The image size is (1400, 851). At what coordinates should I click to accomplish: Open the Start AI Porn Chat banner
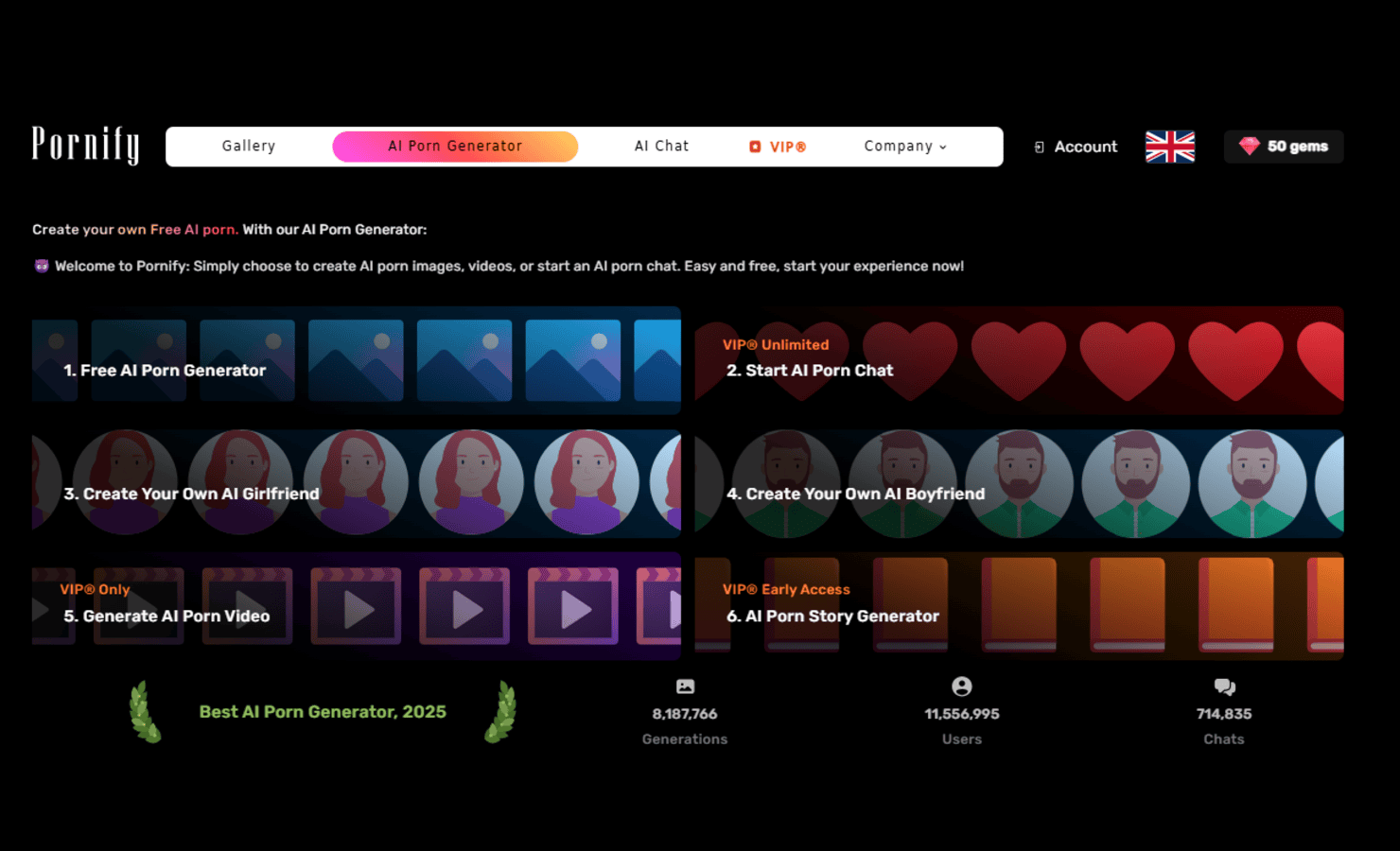1019,360
